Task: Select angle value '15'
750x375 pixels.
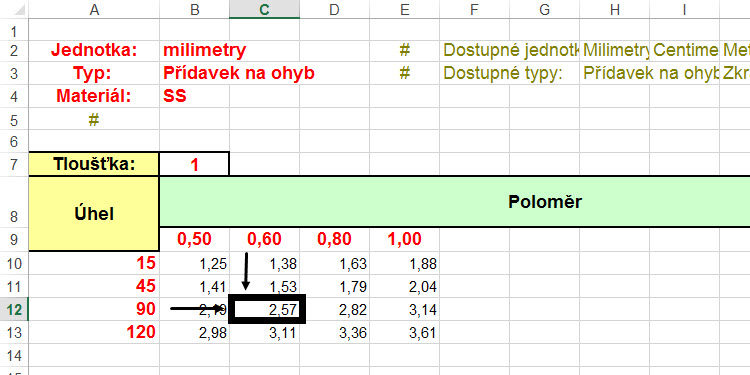Action: [94, 263]
